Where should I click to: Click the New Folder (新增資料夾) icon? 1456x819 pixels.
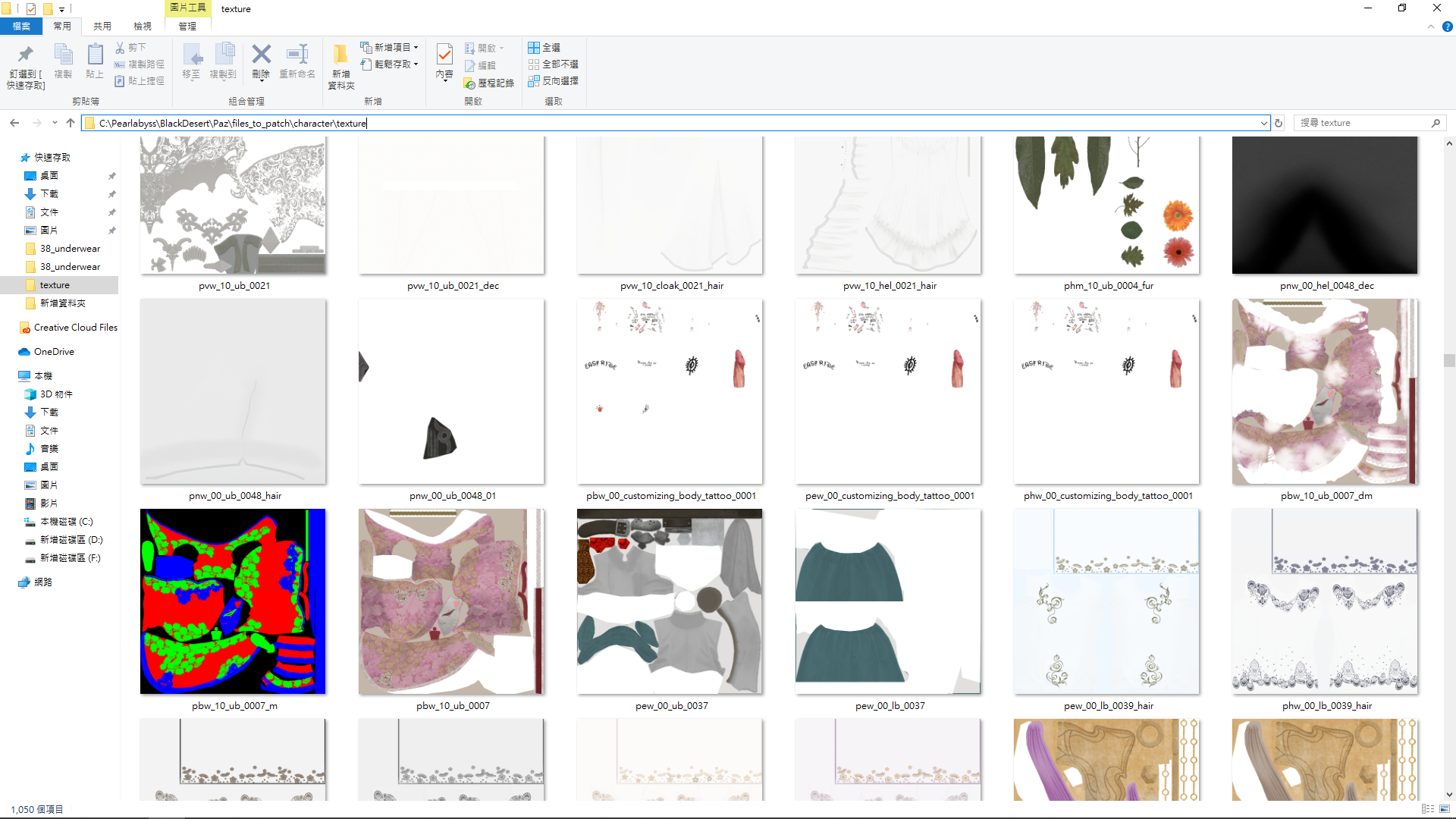(340, 65)
